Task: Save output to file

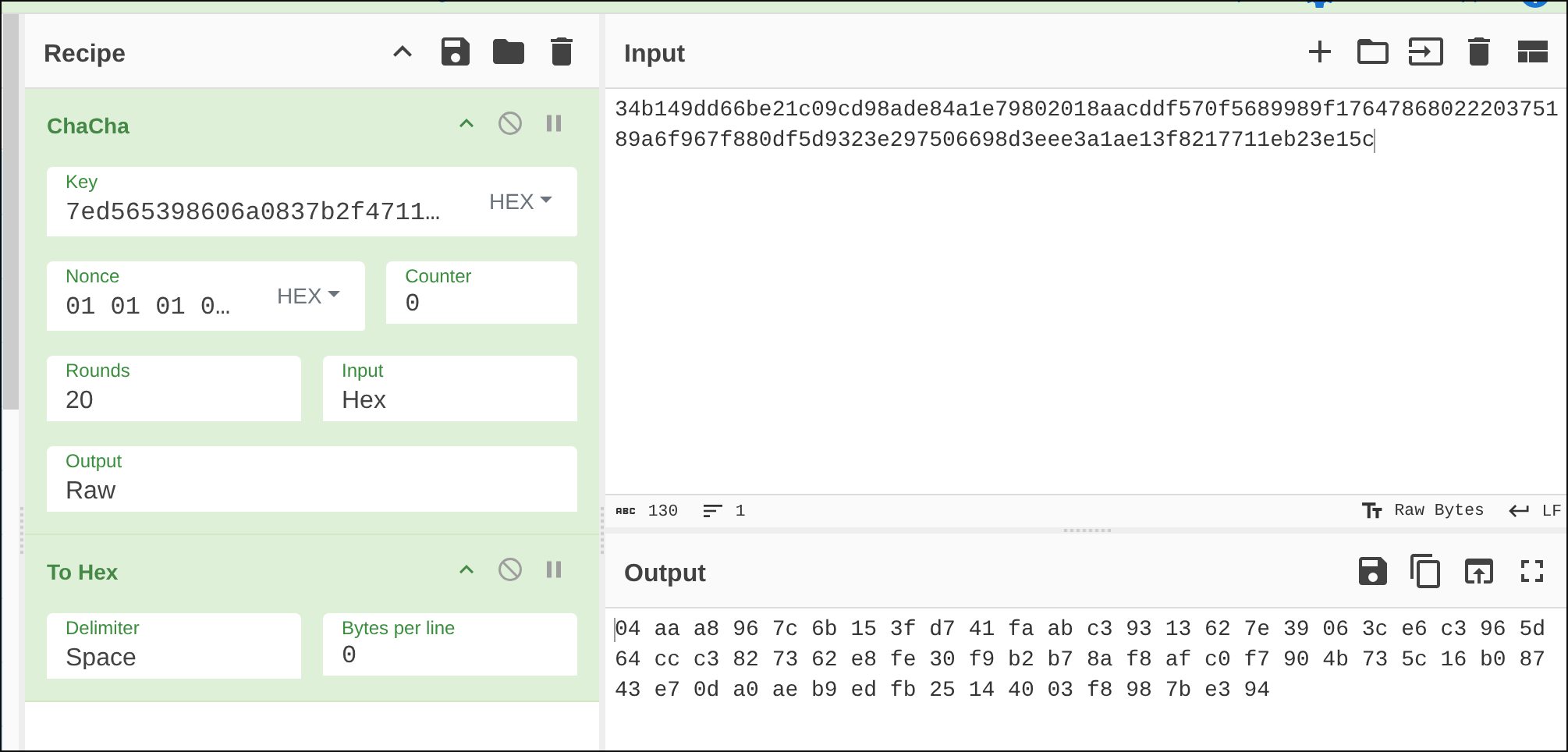Action: [x=1372, y=572]
